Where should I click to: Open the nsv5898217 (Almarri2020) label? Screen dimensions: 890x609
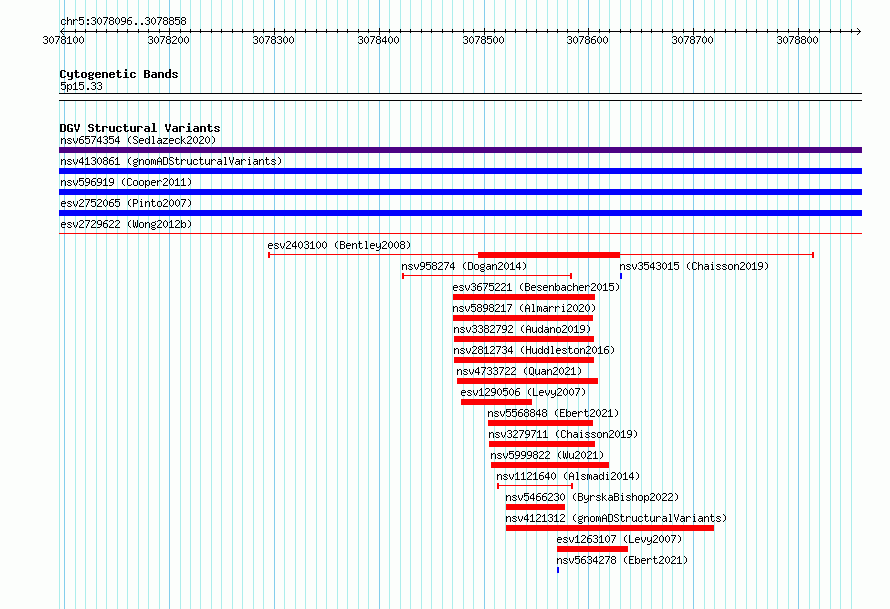pyautogui.click(x=524, y=308)
